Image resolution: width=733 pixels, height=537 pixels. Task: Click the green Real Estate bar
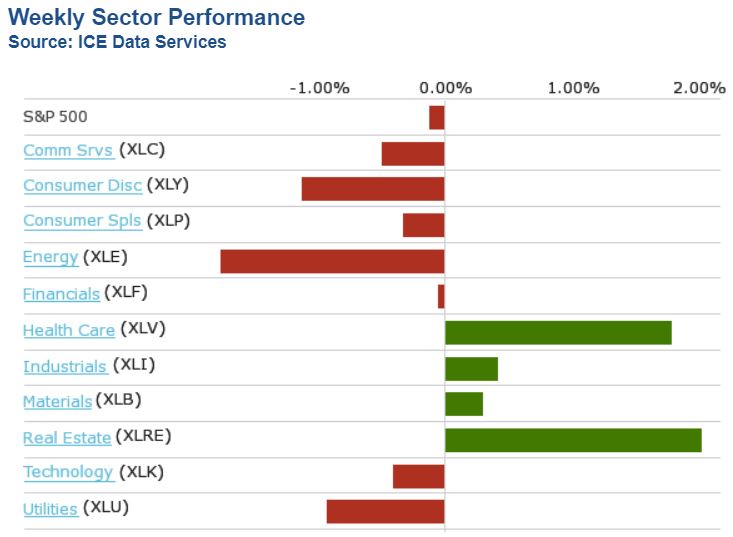(x=573, y=440)
